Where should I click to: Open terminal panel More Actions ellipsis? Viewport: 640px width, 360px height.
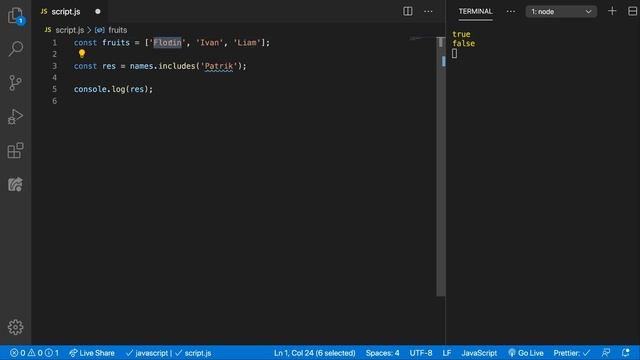[511, 11]
